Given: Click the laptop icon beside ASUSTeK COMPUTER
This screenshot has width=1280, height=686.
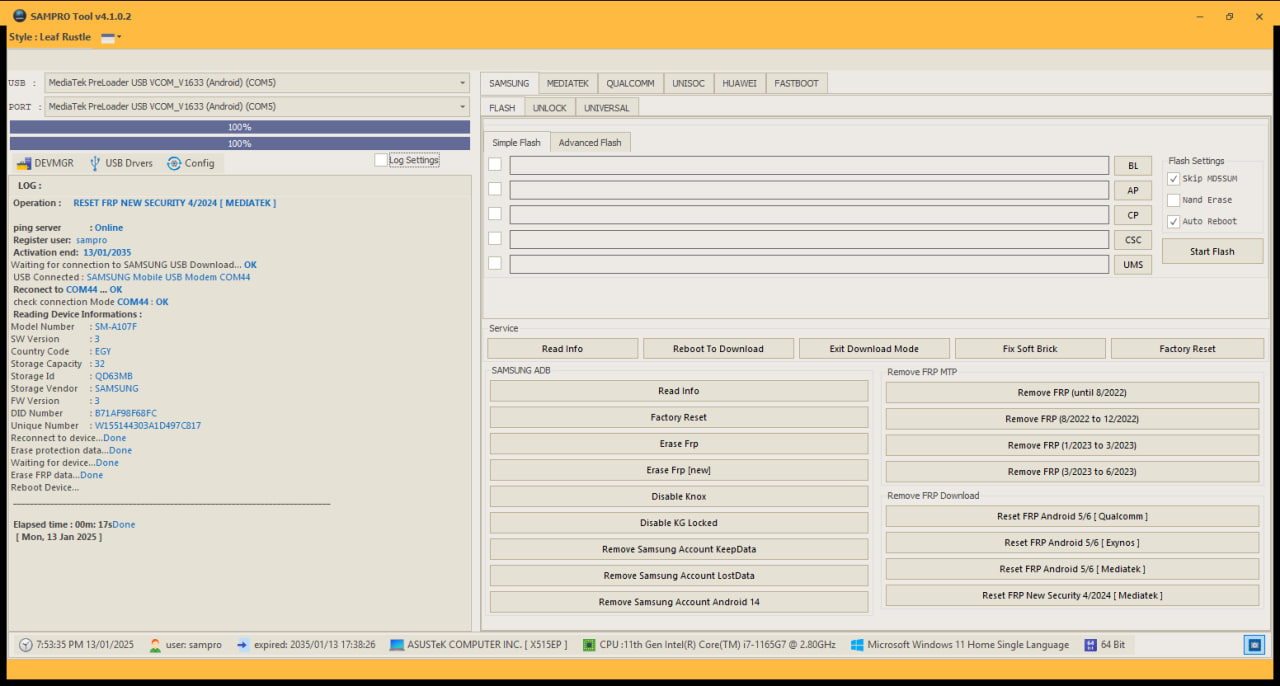Looking at the screenshot, I should (x=397, y=645).
